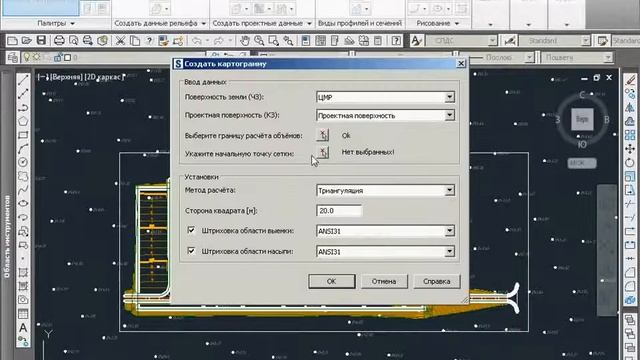Save the drawing with the floppy disk icon
Image resolution: width=640 pixels, height=360 pixels.
(x=41, y=40)
